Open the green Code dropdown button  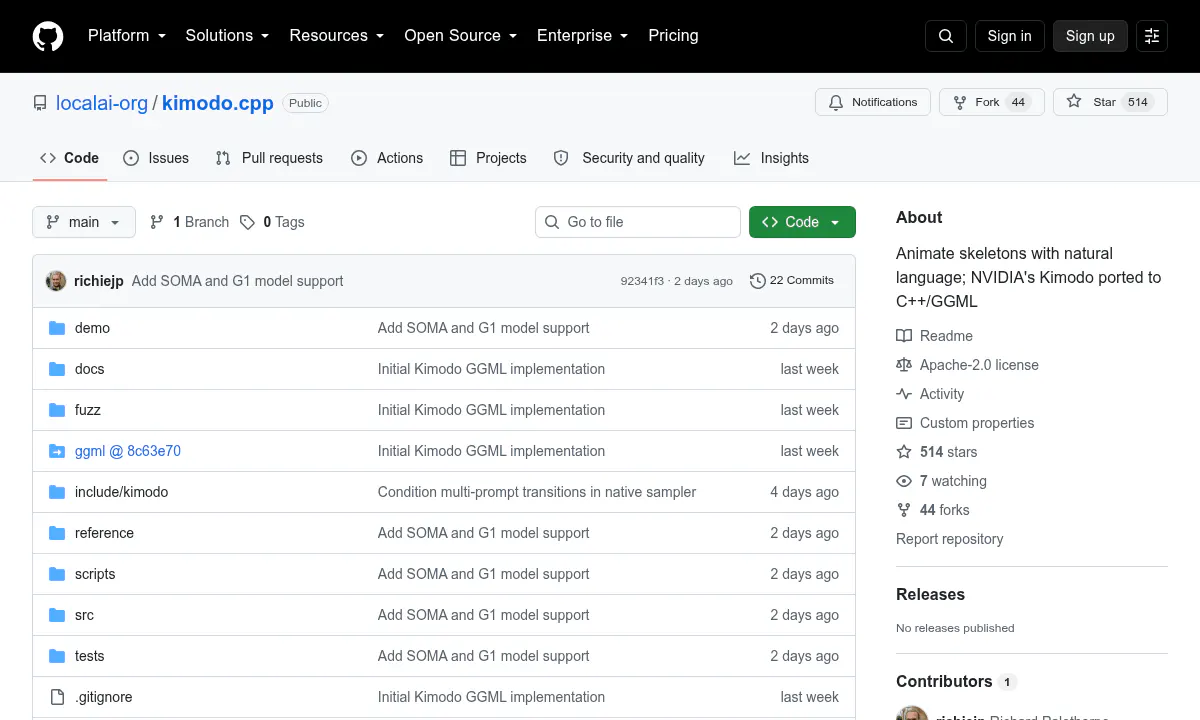click(802, 222)
